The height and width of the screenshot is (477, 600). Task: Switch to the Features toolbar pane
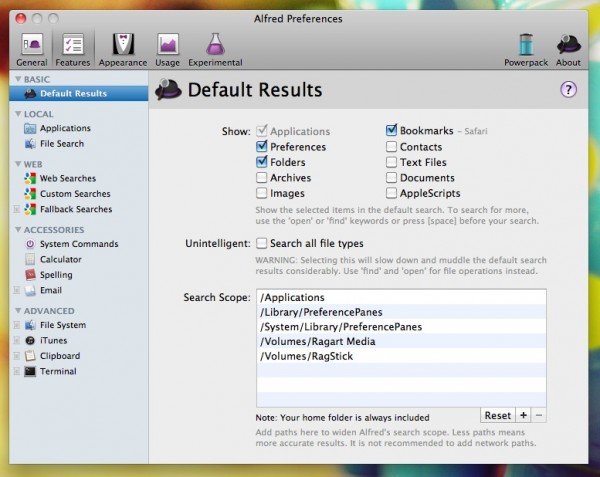point(73,50)
